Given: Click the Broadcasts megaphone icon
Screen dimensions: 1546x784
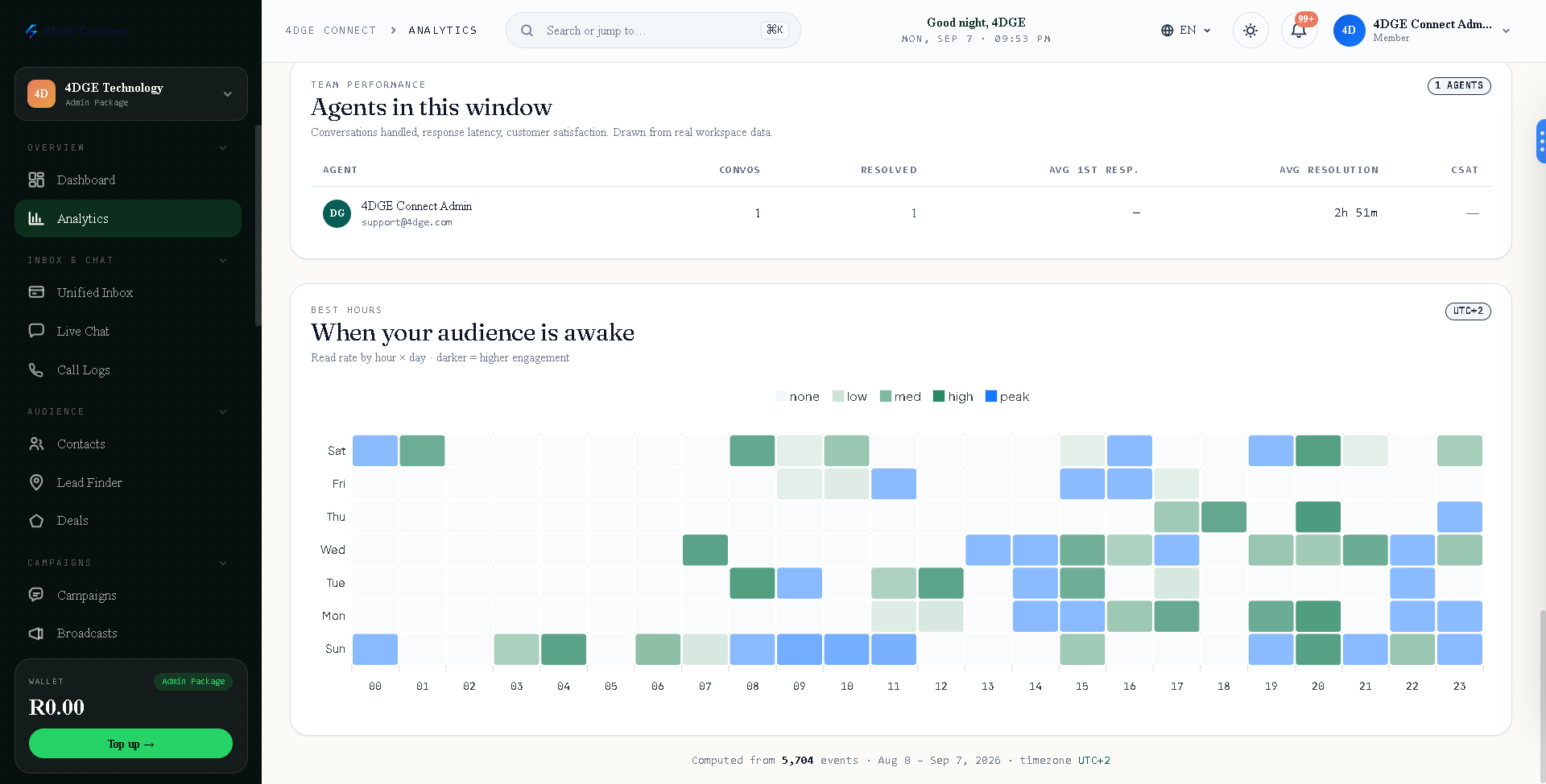Looking at the screenshot, I should (36, 633).
